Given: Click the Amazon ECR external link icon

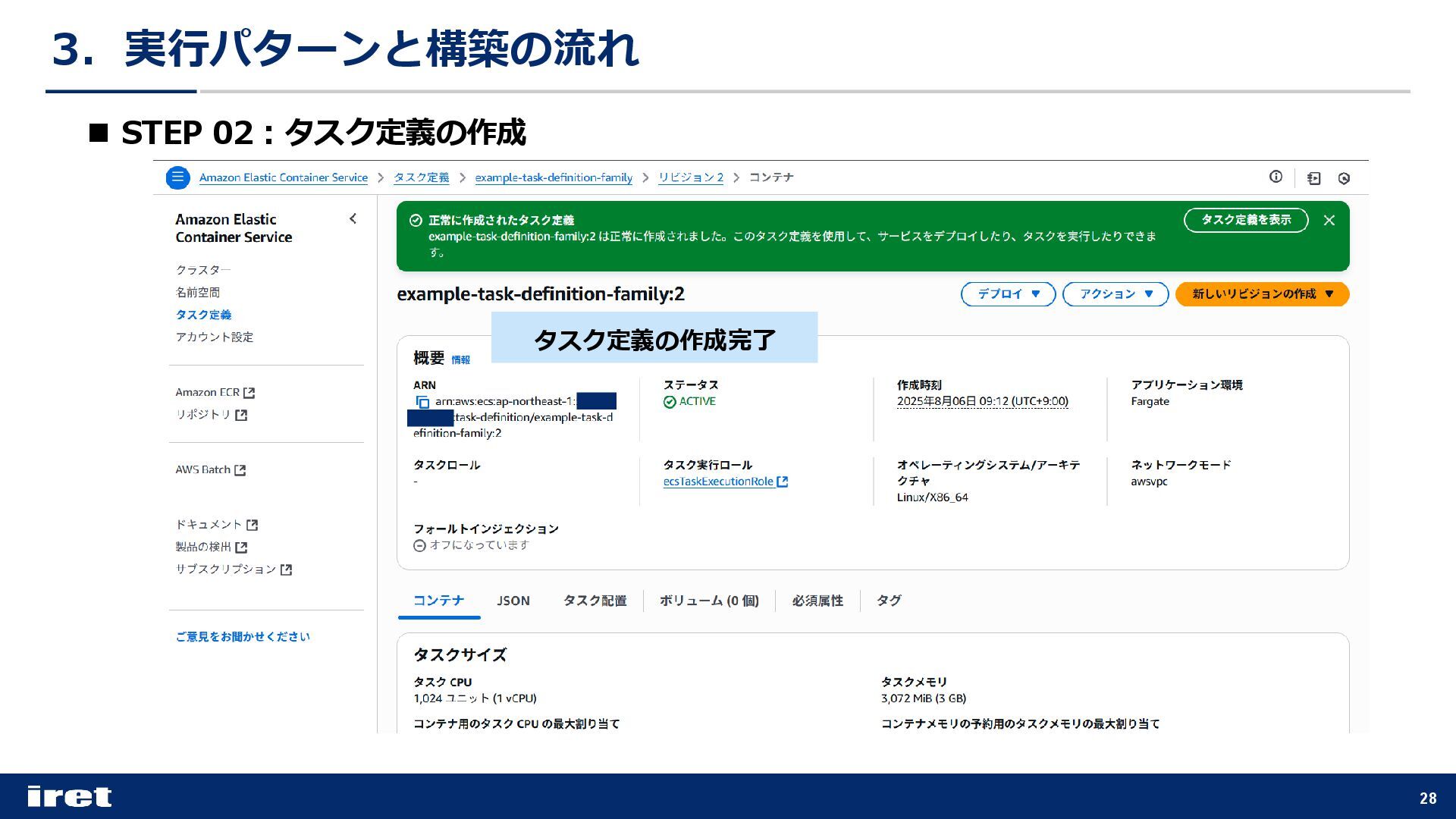Looking at the screenshot, I should click(249, 393).
